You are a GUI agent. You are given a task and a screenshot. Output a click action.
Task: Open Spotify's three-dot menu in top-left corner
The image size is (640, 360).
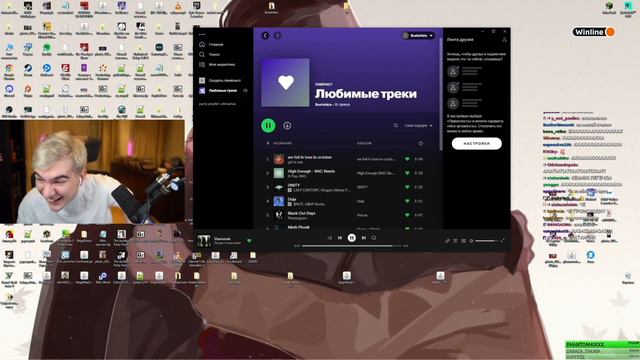pos(202,34)
